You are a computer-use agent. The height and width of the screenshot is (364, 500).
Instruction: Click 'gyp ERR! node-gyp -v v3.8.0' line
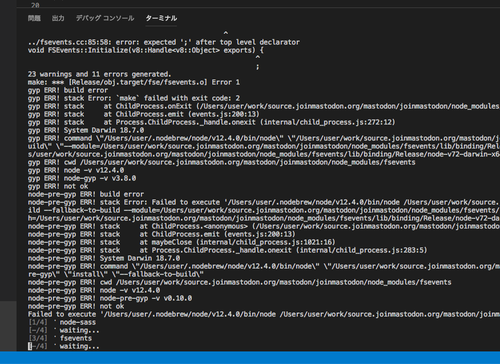(x=82, y=178)
